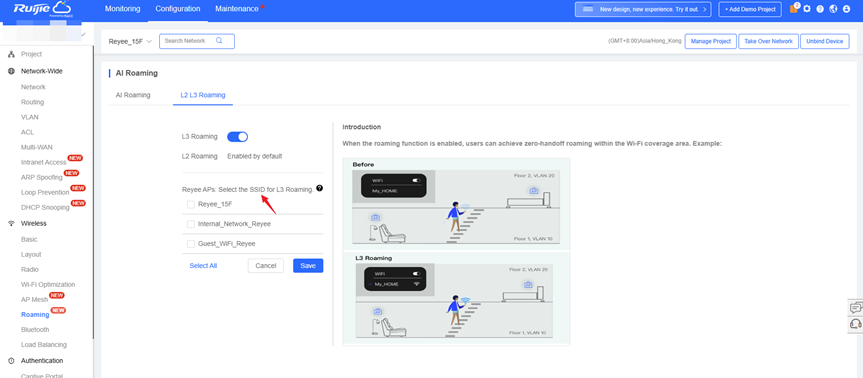Click the 'Enabled by default' text
Screen dimensions: 863x378
click(x=255, y=156)
